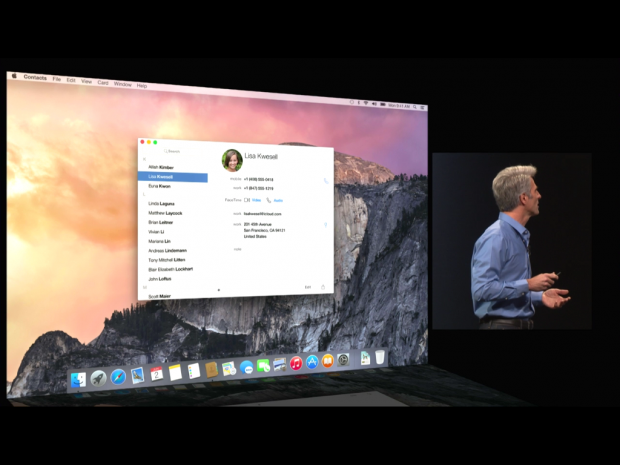Open Calendar icon in the Dock

tap(157, 374)
